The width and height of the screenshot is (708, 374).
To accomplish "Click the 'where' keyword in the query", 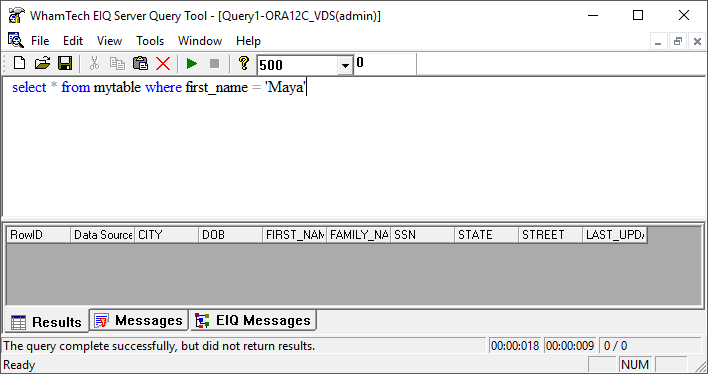I will click(x=163, y=87).
